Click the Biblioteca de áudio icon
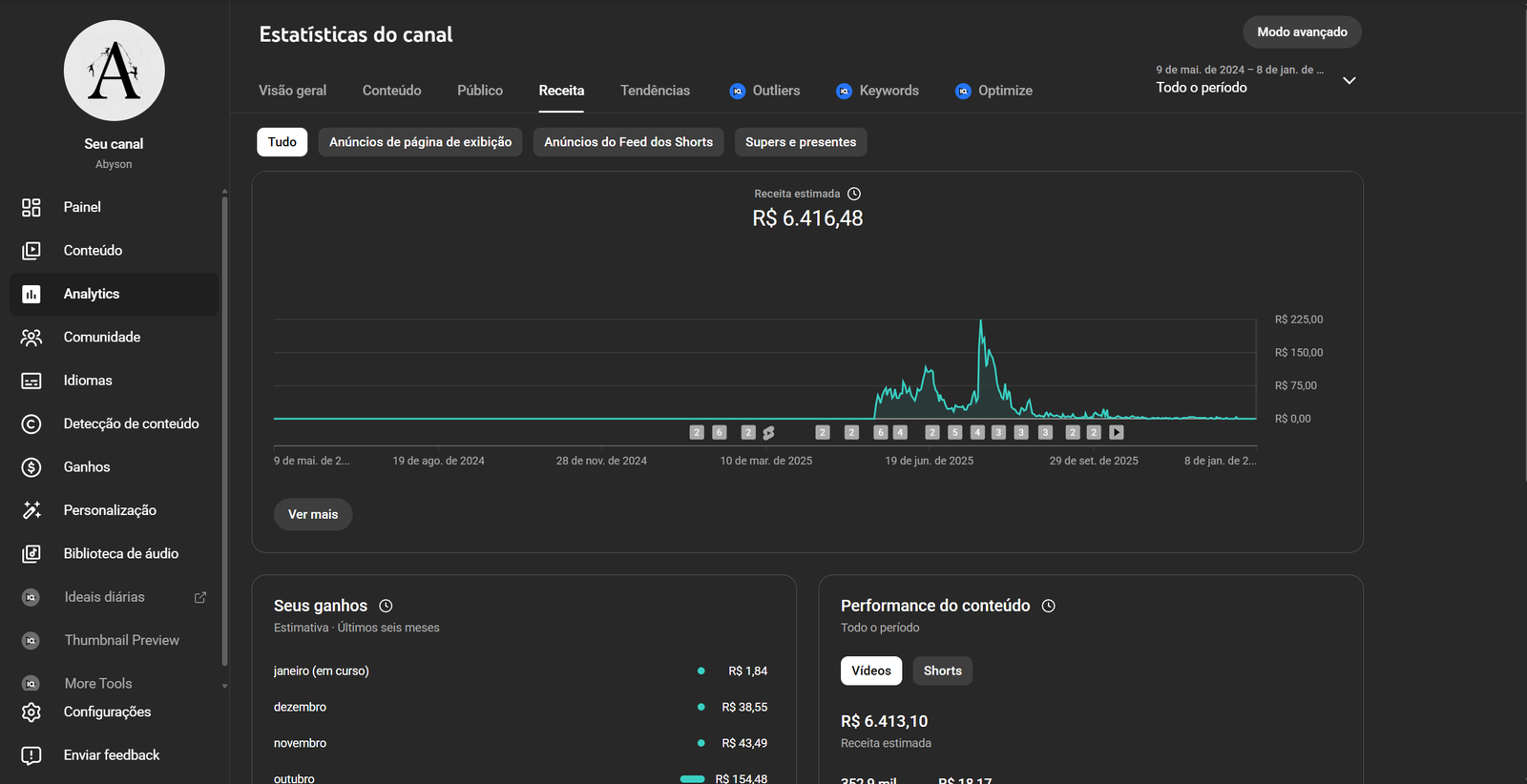The height and width of the screenshot is (784, 1527). (31, 554)
